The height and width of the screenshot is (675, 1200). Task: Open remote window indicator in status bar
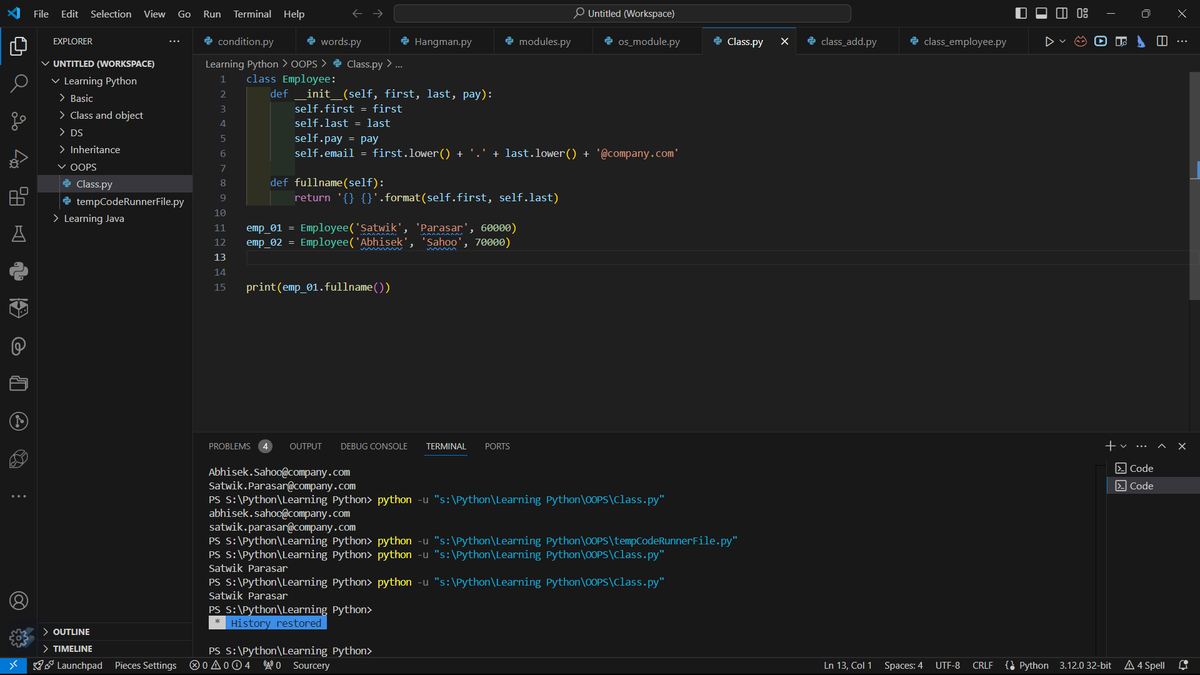pyautogui.click(x=12, y=665)
